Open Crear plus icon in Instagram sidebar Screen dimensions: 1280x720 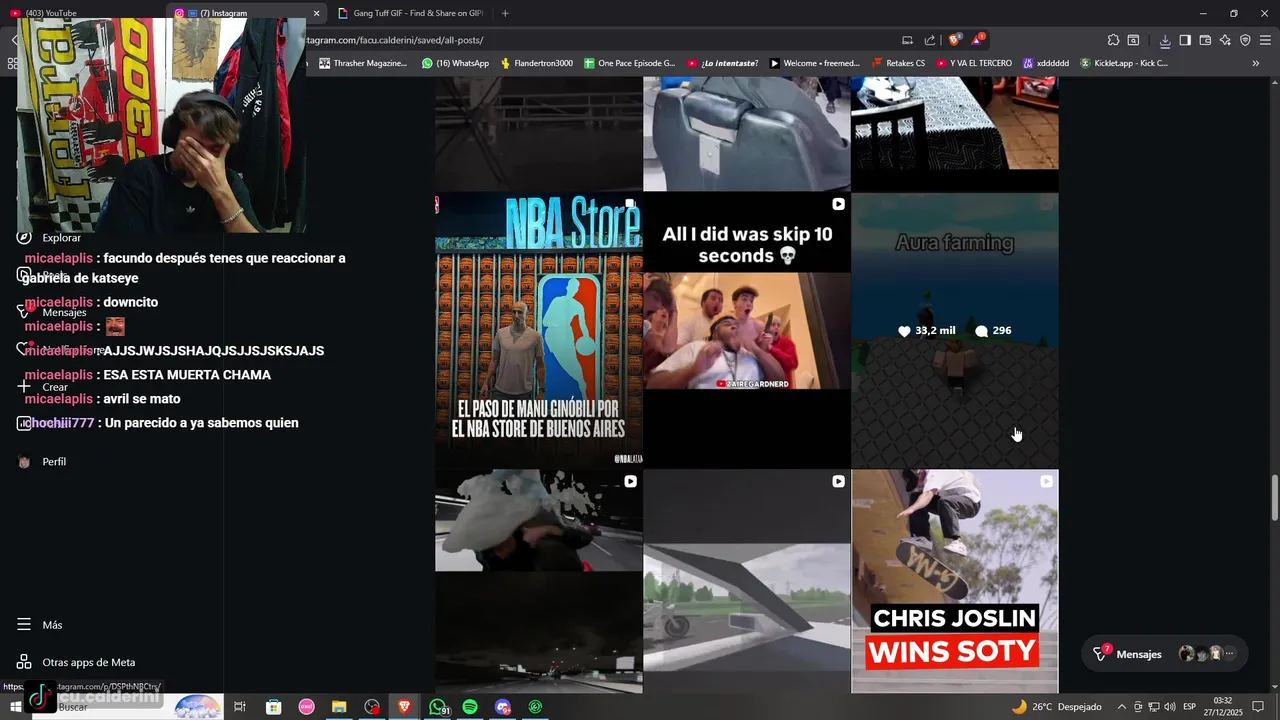24,387
